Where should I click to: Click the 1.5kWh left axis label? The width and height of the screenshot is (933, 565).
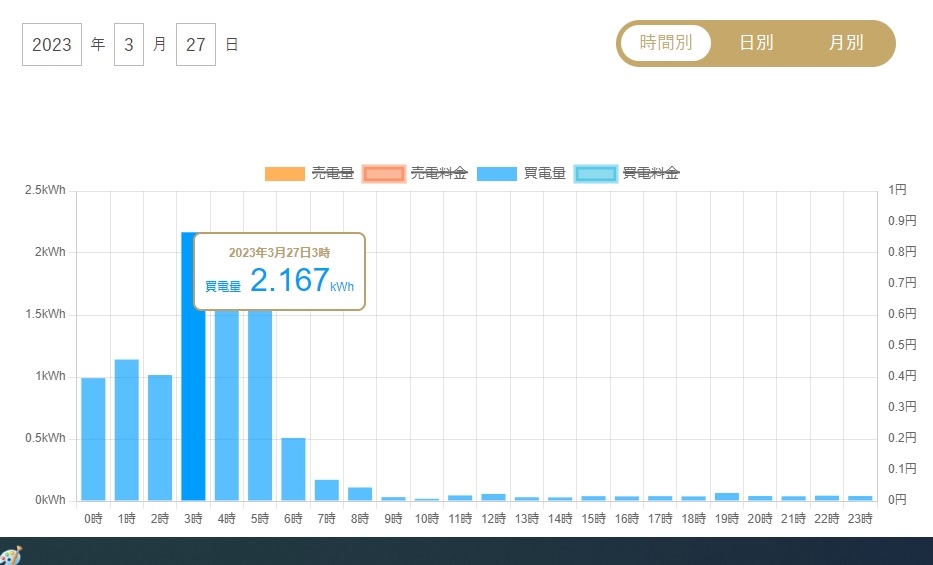click(45, 313)
